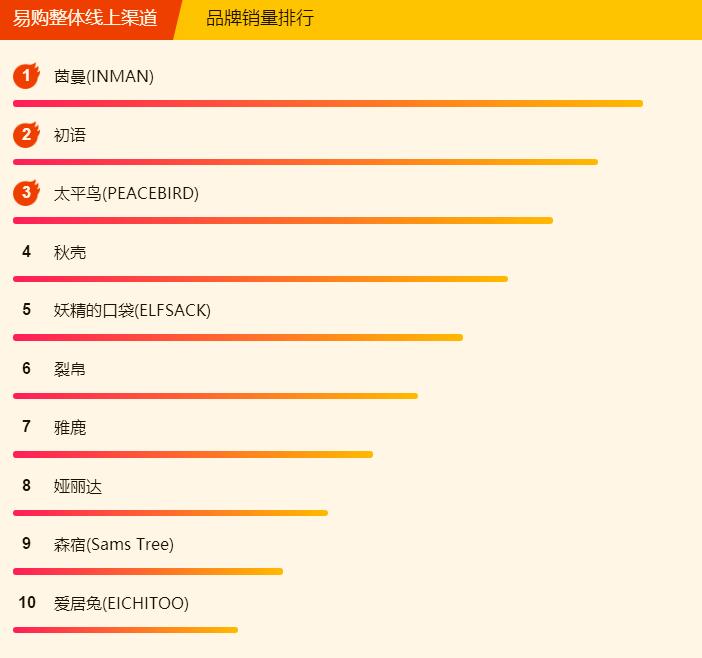Open the 娅丽达 brand link
702x658 pixels.
[x=78, y=486]
